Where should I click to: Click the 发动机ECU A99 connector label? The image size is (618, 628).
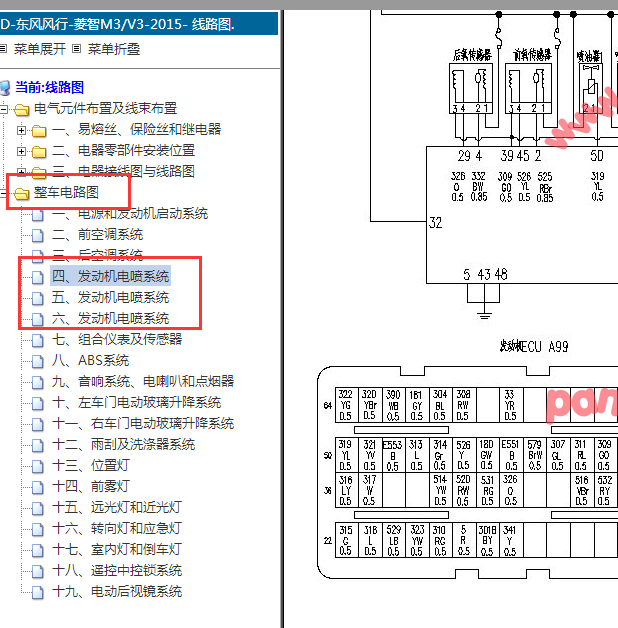pyautogui.click(x=534, y=346)
